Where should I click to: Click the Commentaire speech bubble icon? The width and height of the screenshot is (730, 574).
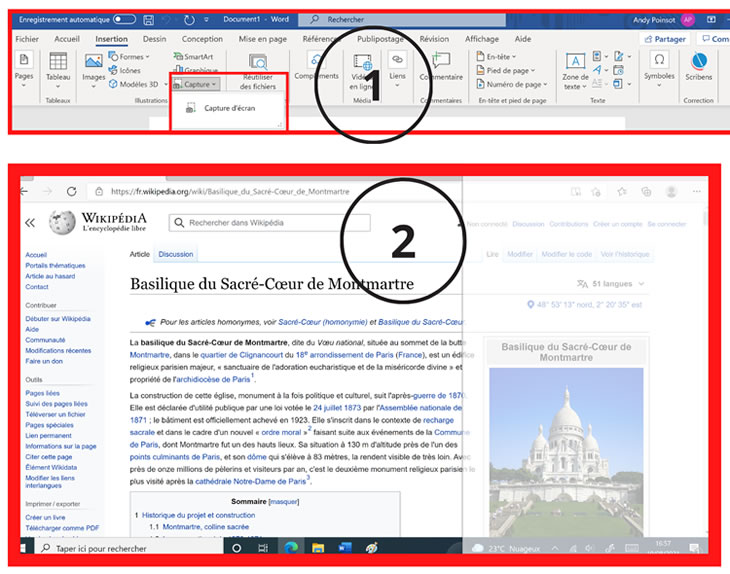point(441,60)
